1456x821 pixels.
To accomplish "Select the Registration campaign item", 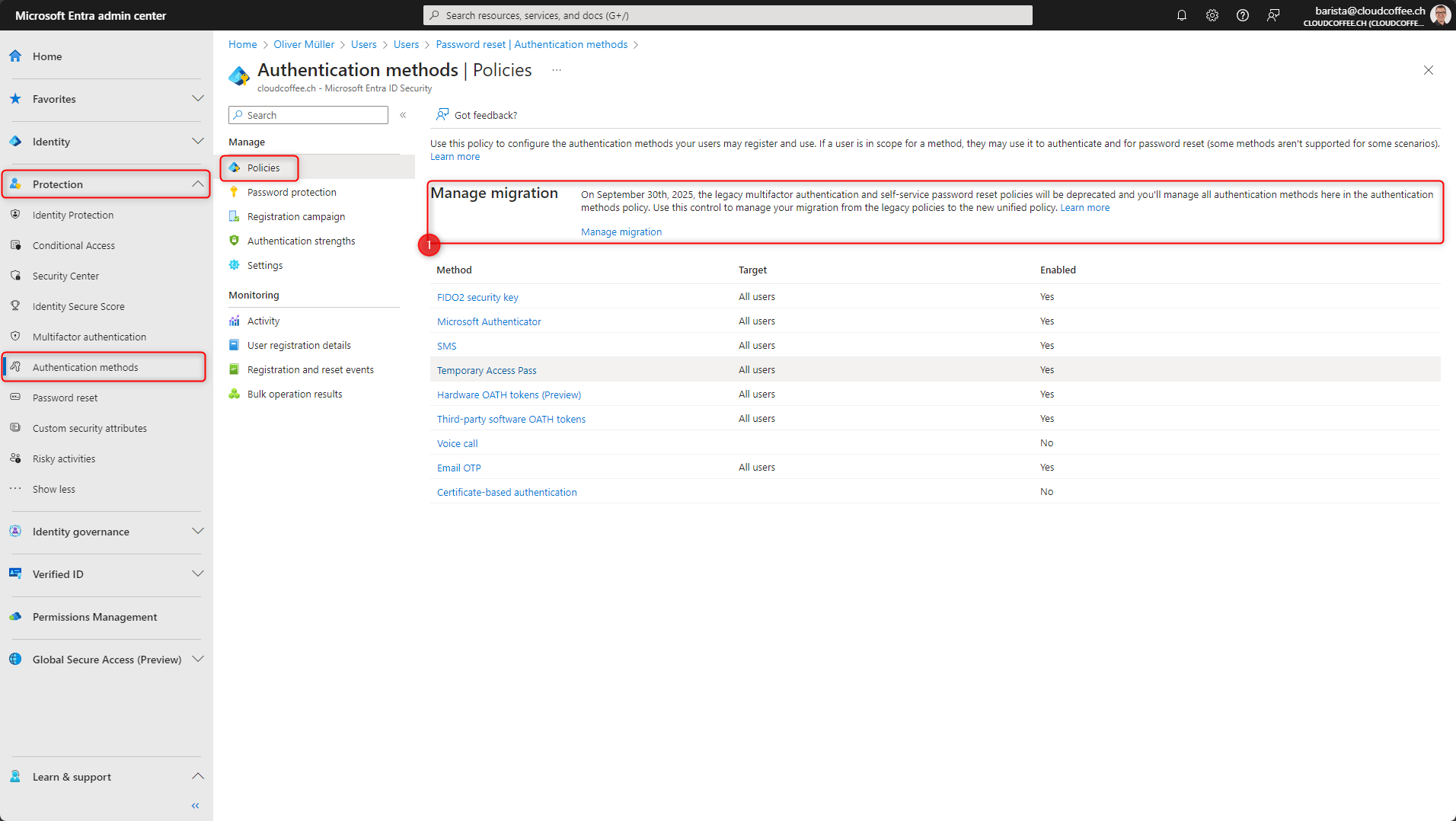I will click(x=296, y=216).
